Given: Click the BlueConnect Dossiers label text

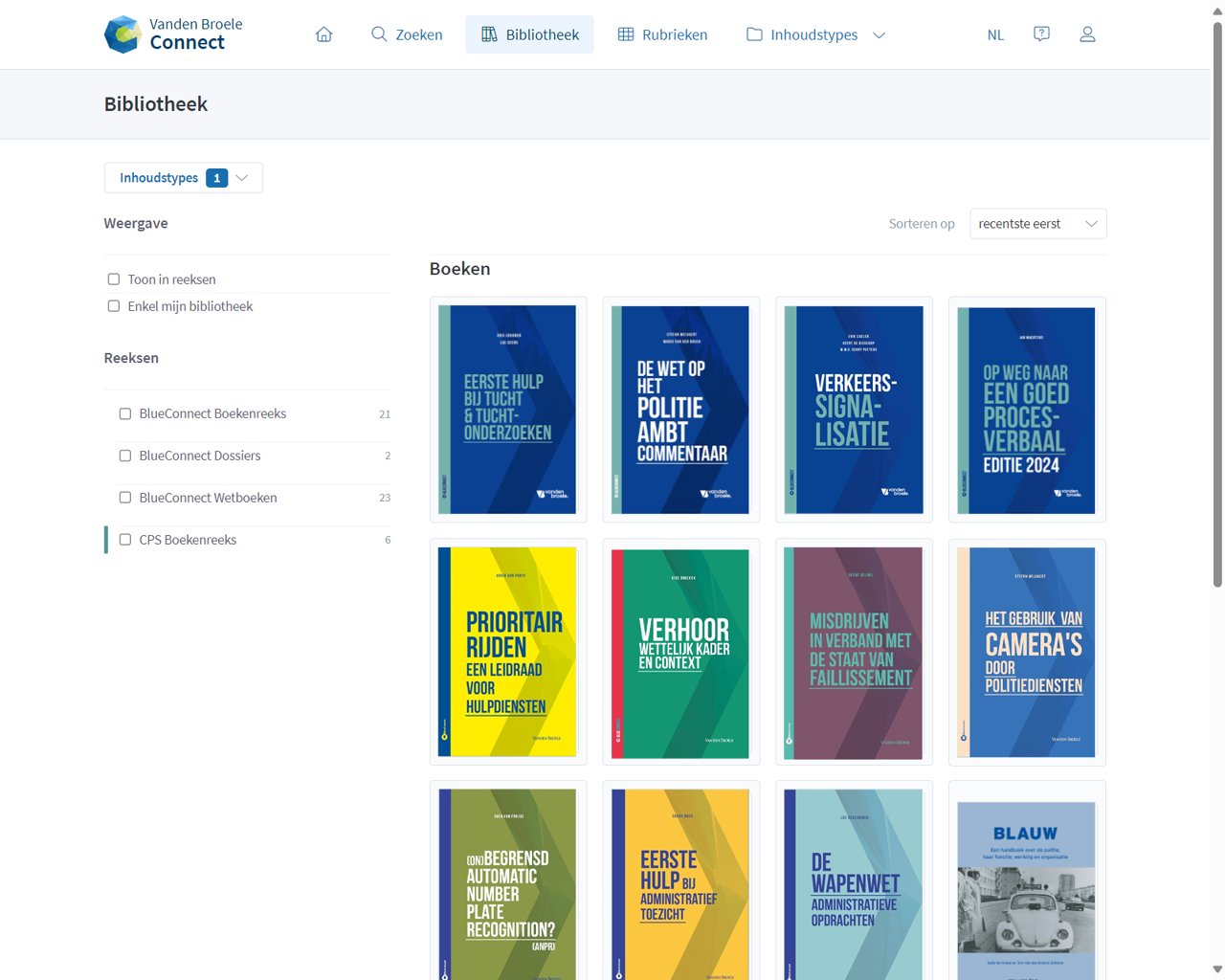Looking at the screenshot, I should coord(200,457).
